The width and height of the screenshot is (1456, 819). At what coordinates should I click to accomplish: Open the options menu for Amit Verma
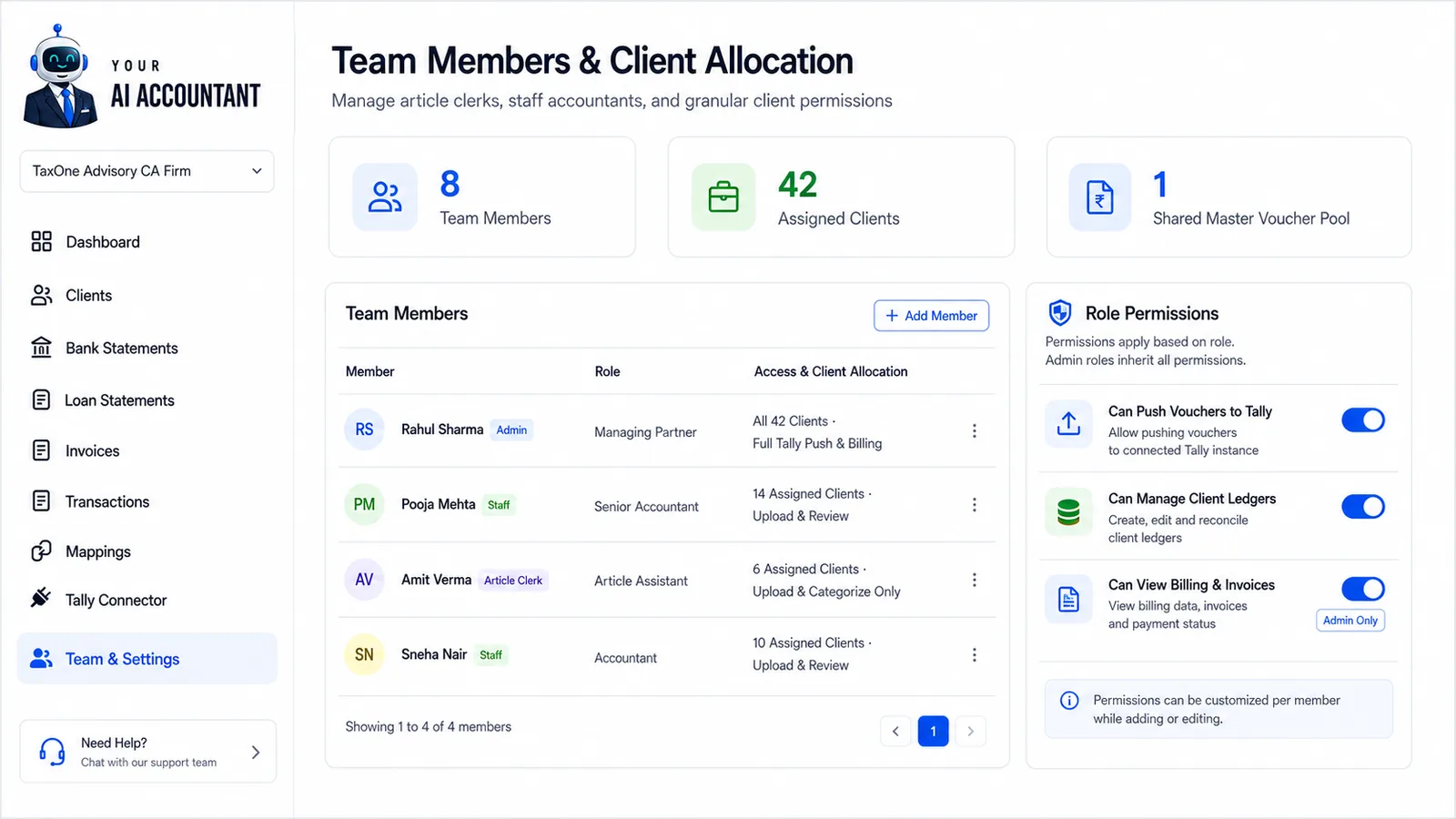(974, 580)
